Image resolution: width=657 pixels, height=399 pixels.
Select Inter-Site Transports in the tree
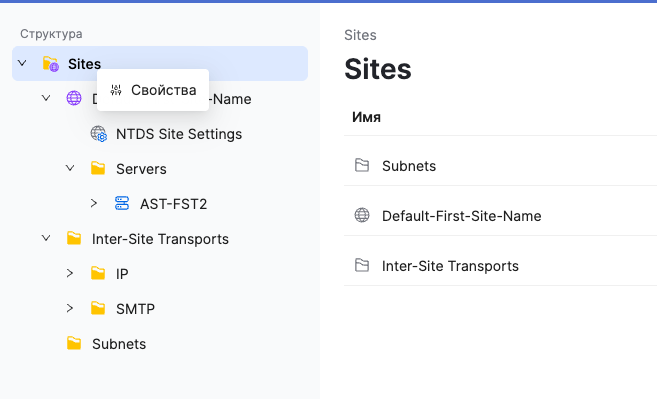click(160, 239)
